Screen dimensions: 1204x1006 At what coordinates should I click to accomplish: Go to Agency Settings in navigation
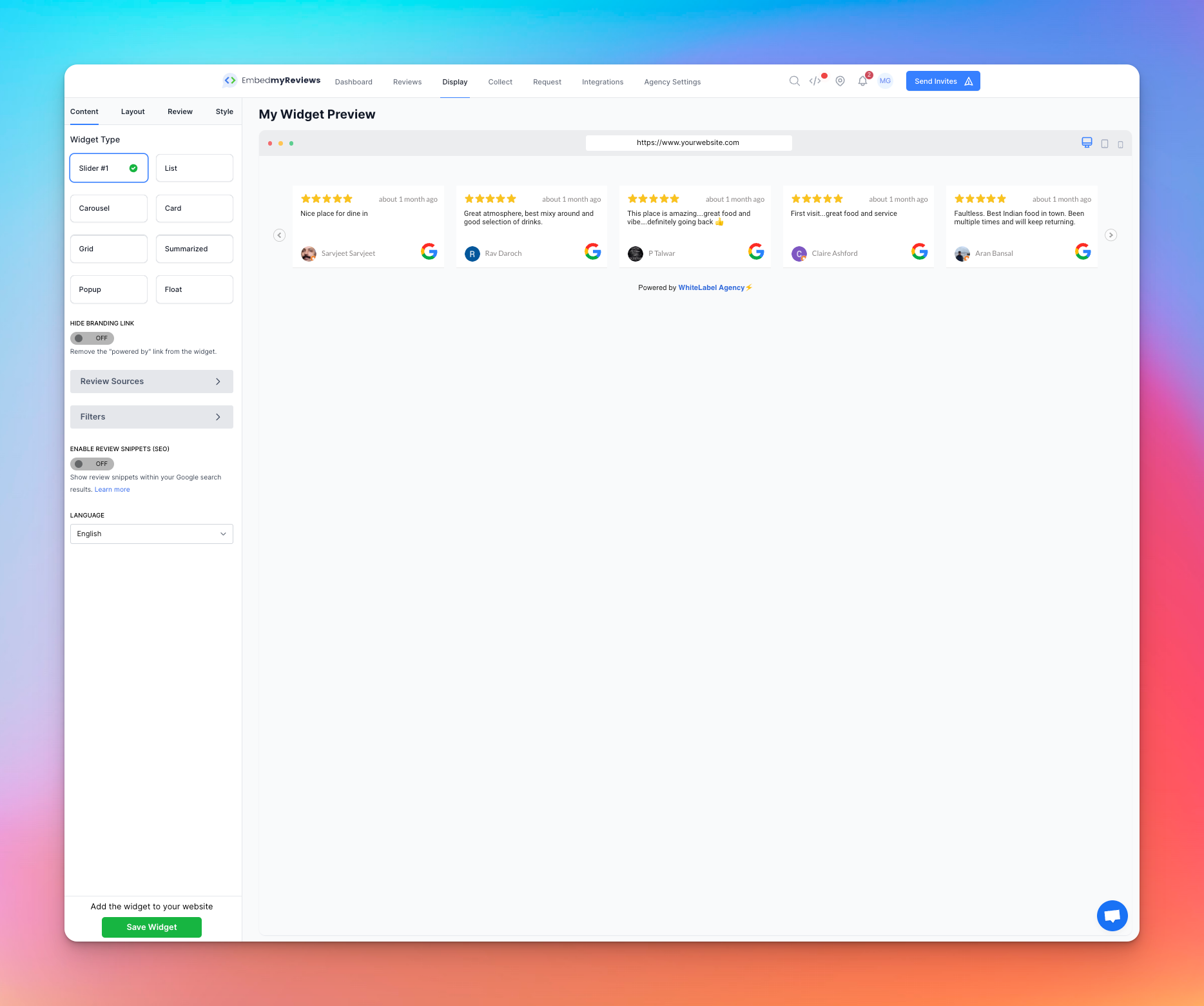672,82
